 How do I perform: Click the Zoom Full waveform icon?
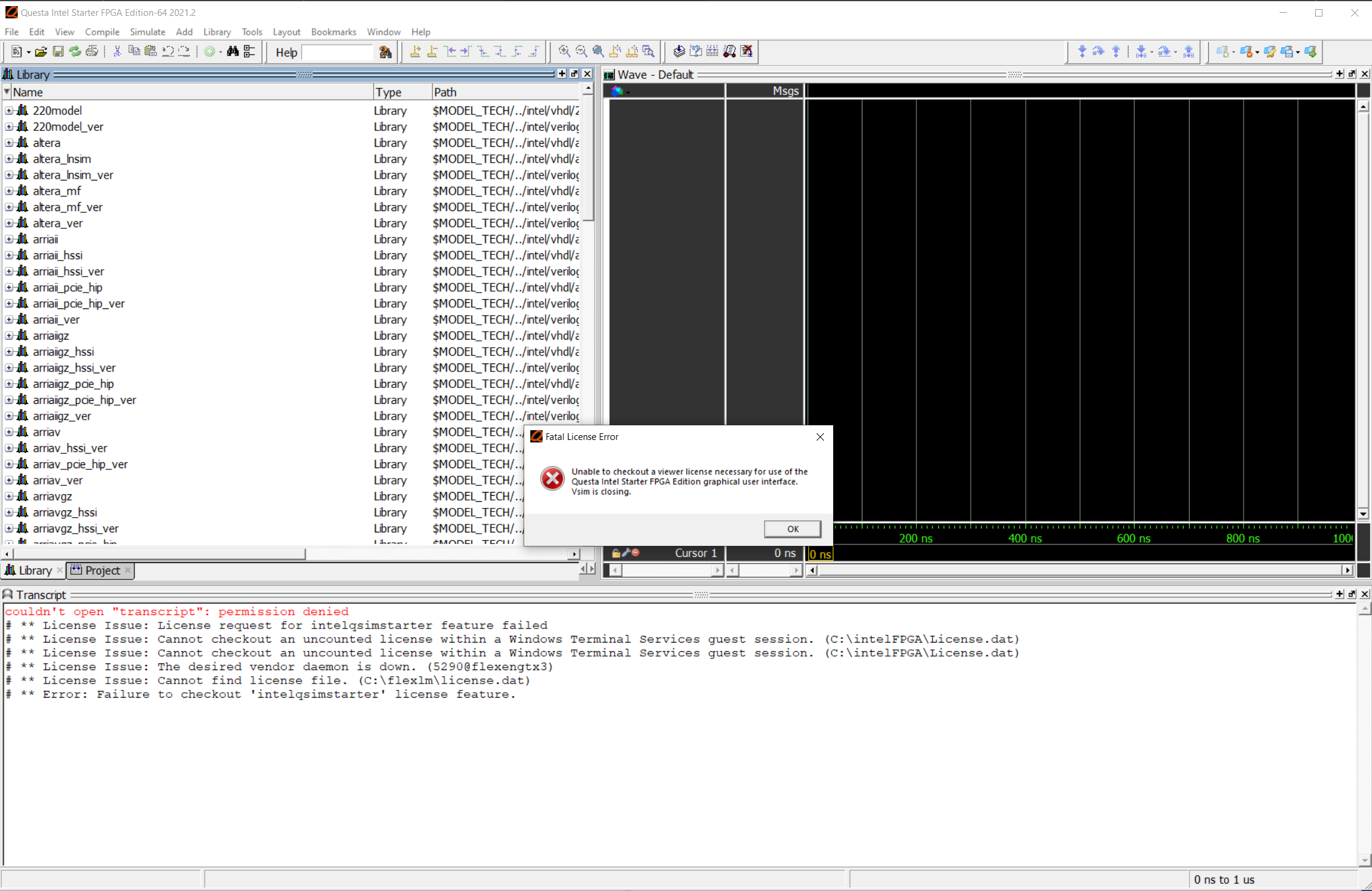pos(598,51)
